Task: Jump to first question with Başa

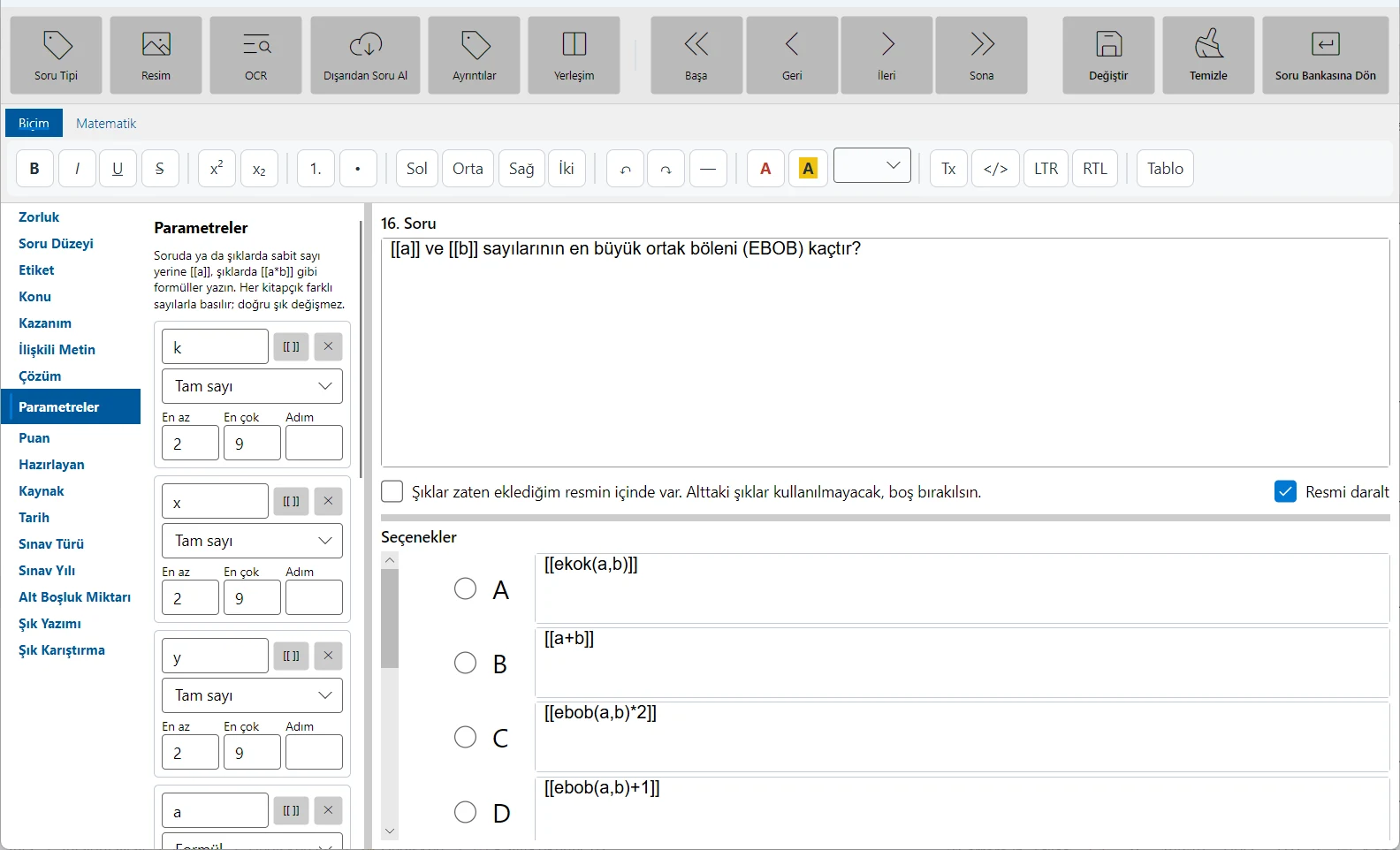Action: point(696,55)
